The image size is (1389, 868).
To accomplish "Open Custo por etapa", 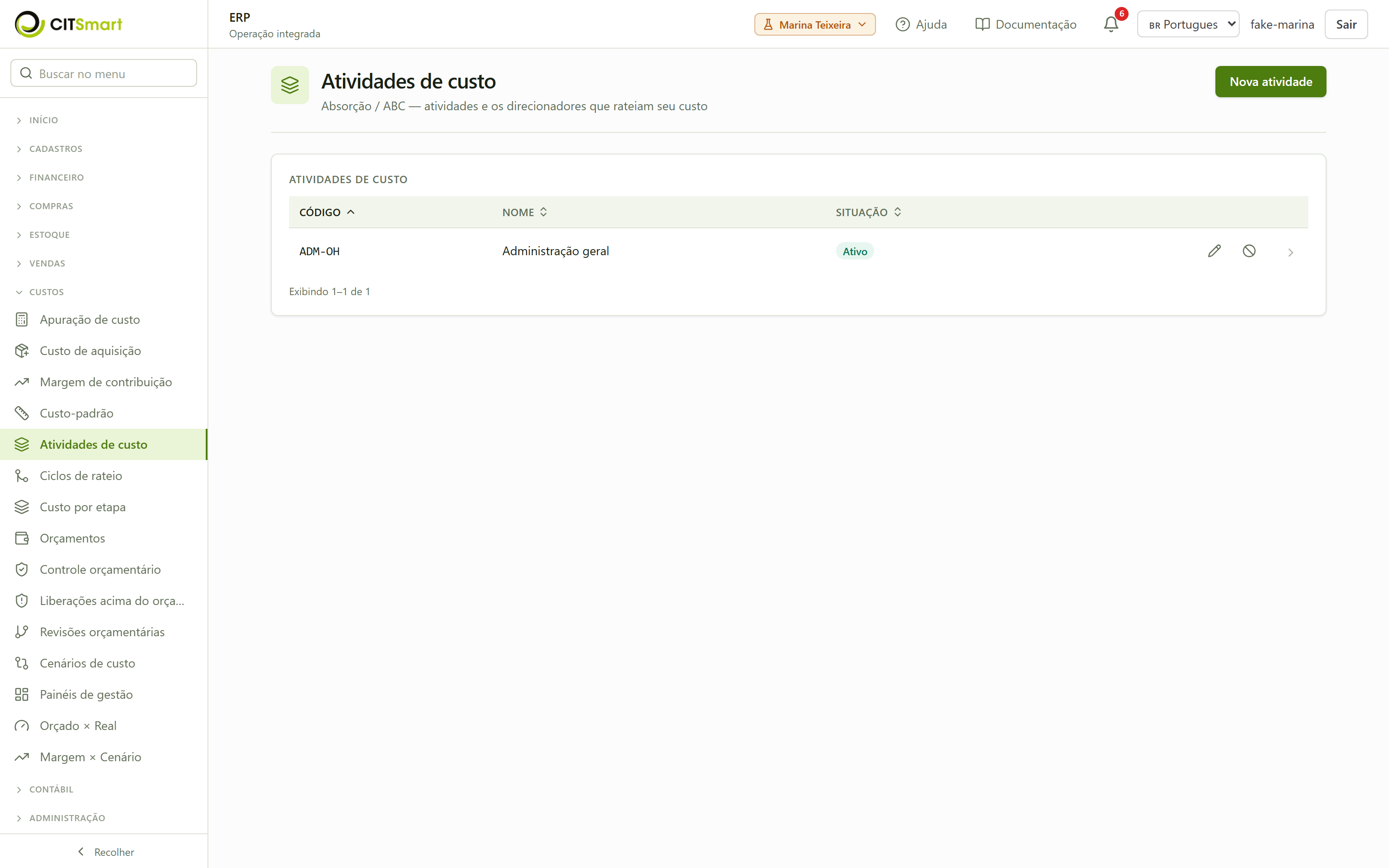I will click(x=104, y=507).
